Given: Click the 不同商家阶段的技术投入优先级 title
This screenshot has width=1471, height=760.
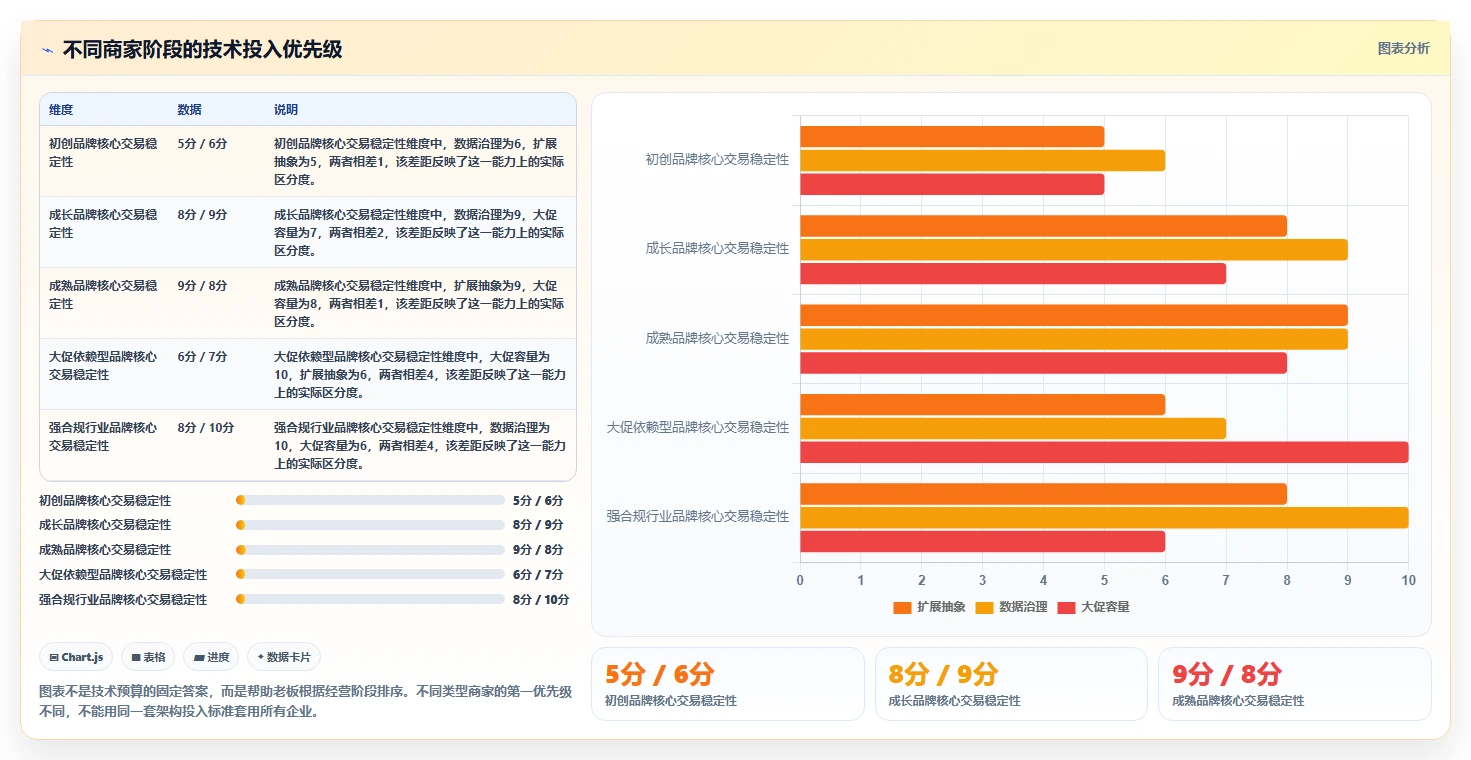Looking at the screenshot, I should tap(203, 50).
